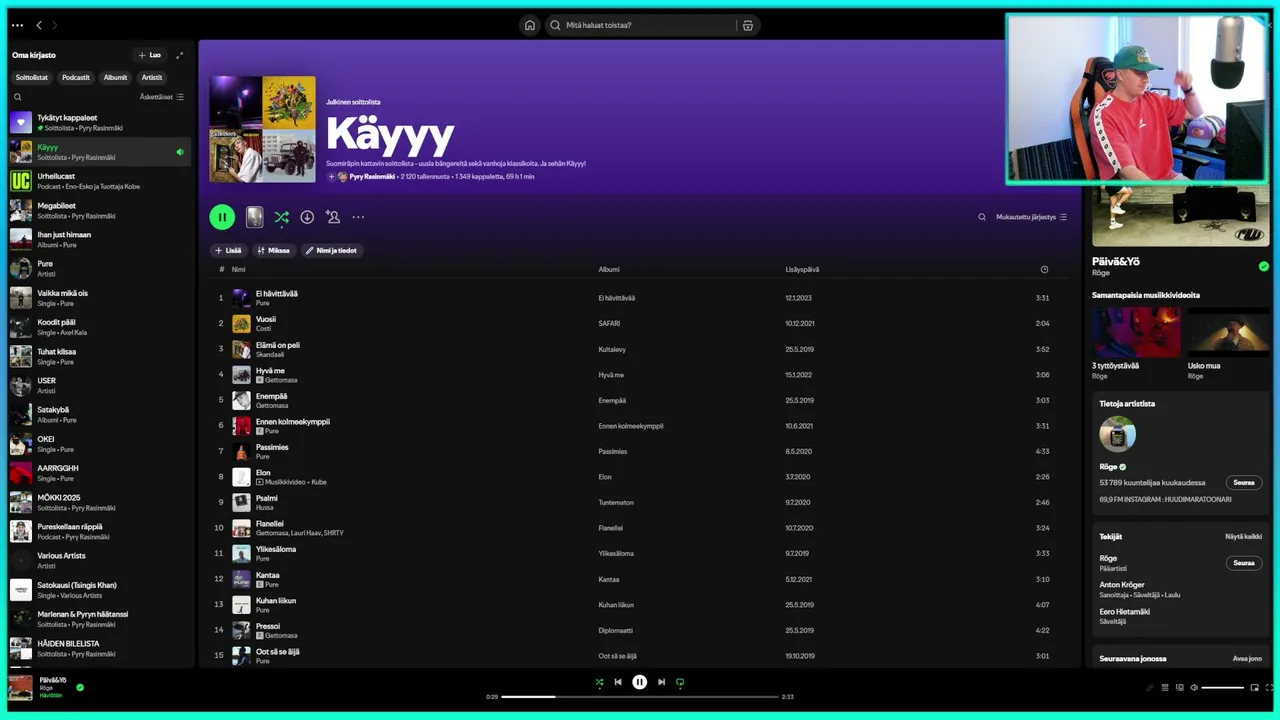Open the mini player
The image size is (1280, 720).
click(x=1254, y=688)
